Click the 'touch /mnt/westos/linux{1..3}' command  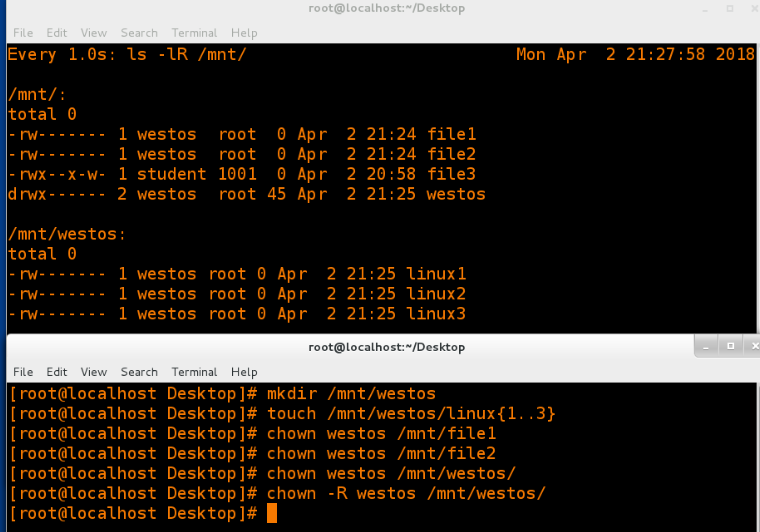[x=411, y=414]
